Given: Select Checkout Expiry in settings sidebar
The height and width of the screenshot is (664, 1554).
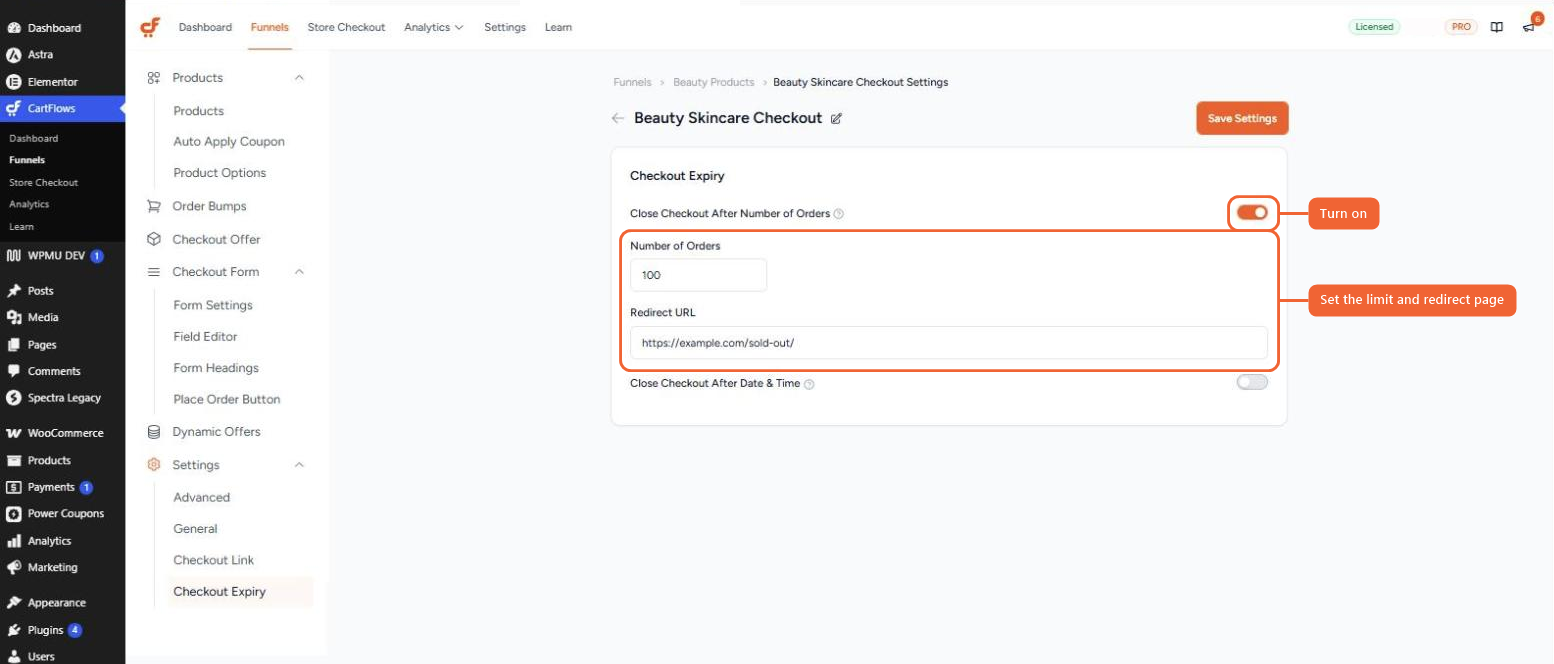Looking at the screenshot, I should [x=240, y=592].
